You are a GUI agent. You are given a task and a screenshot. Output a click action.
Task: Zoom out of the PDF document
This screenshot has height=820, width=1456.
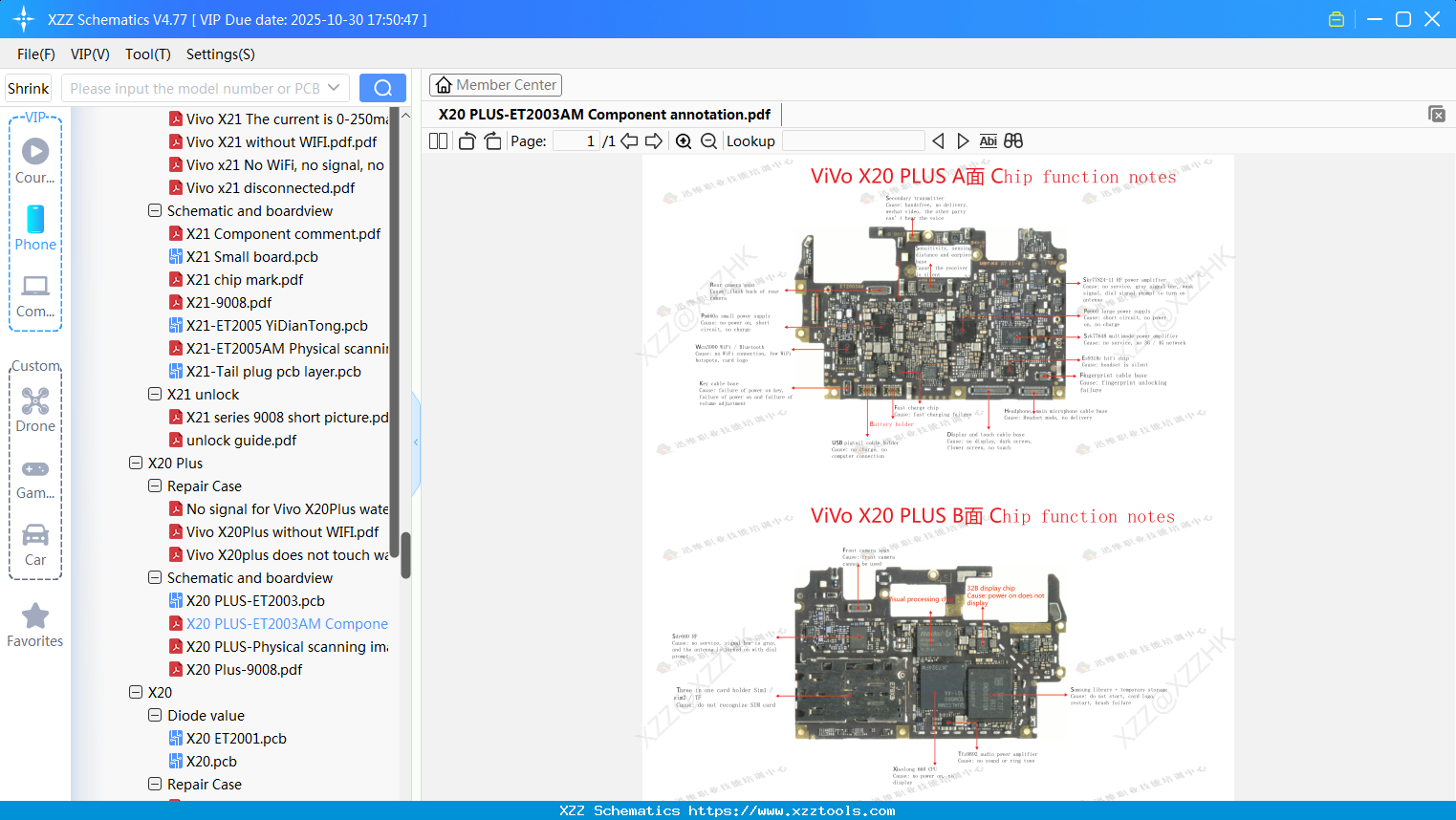click(706, 140)
